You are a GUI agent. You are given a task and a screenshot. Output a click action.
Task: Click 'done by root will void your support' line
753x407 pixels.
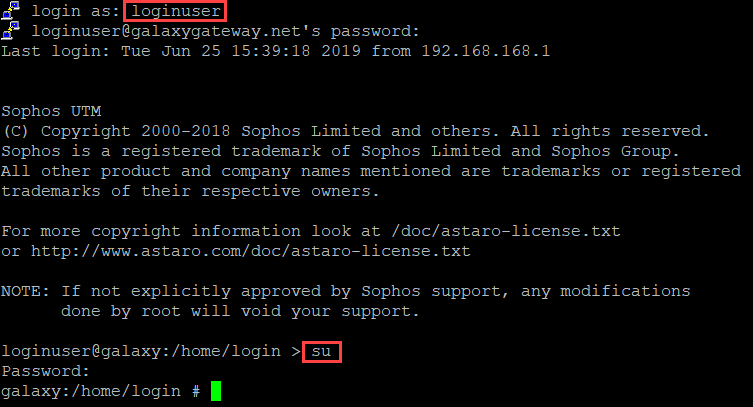240,311
